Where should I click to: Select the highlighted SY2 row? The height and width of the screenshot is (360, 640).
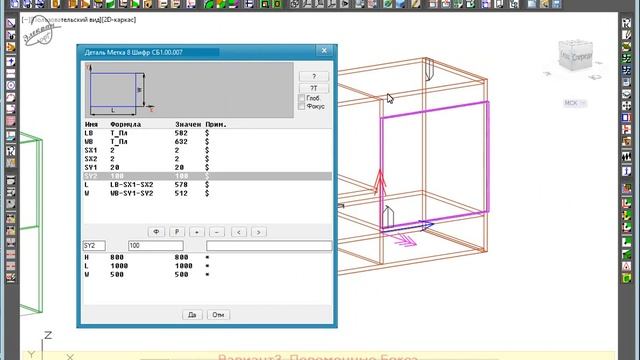coord(207,176)
